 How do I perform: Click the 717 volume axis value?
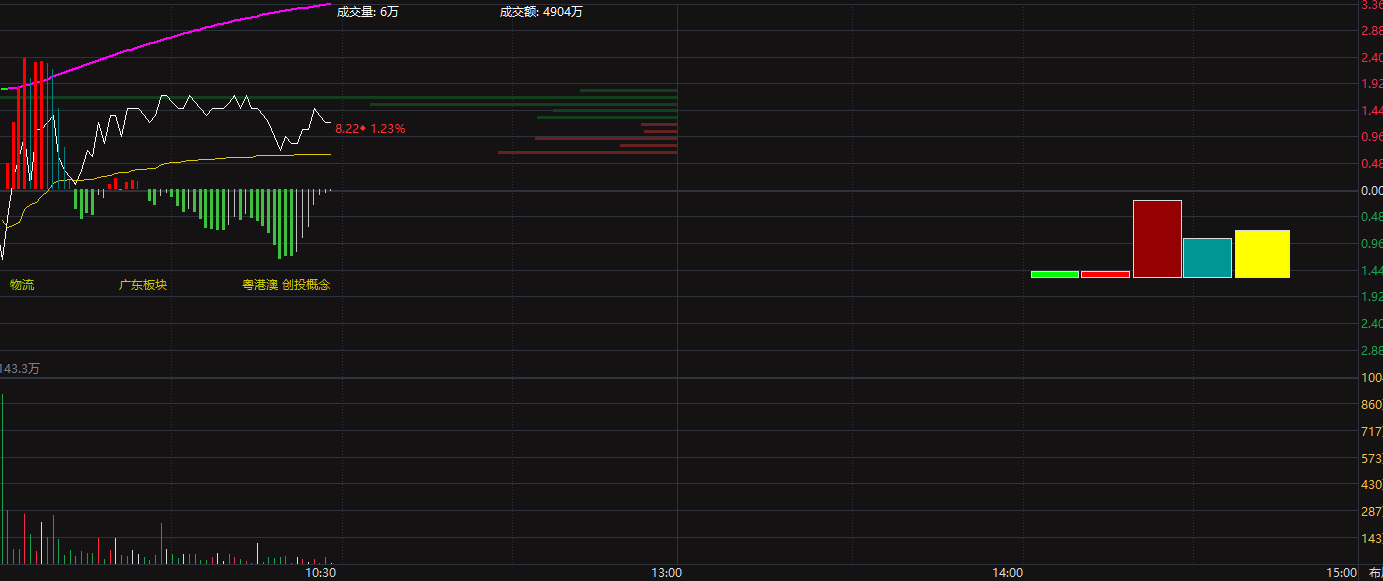[x=1371, y=432]
